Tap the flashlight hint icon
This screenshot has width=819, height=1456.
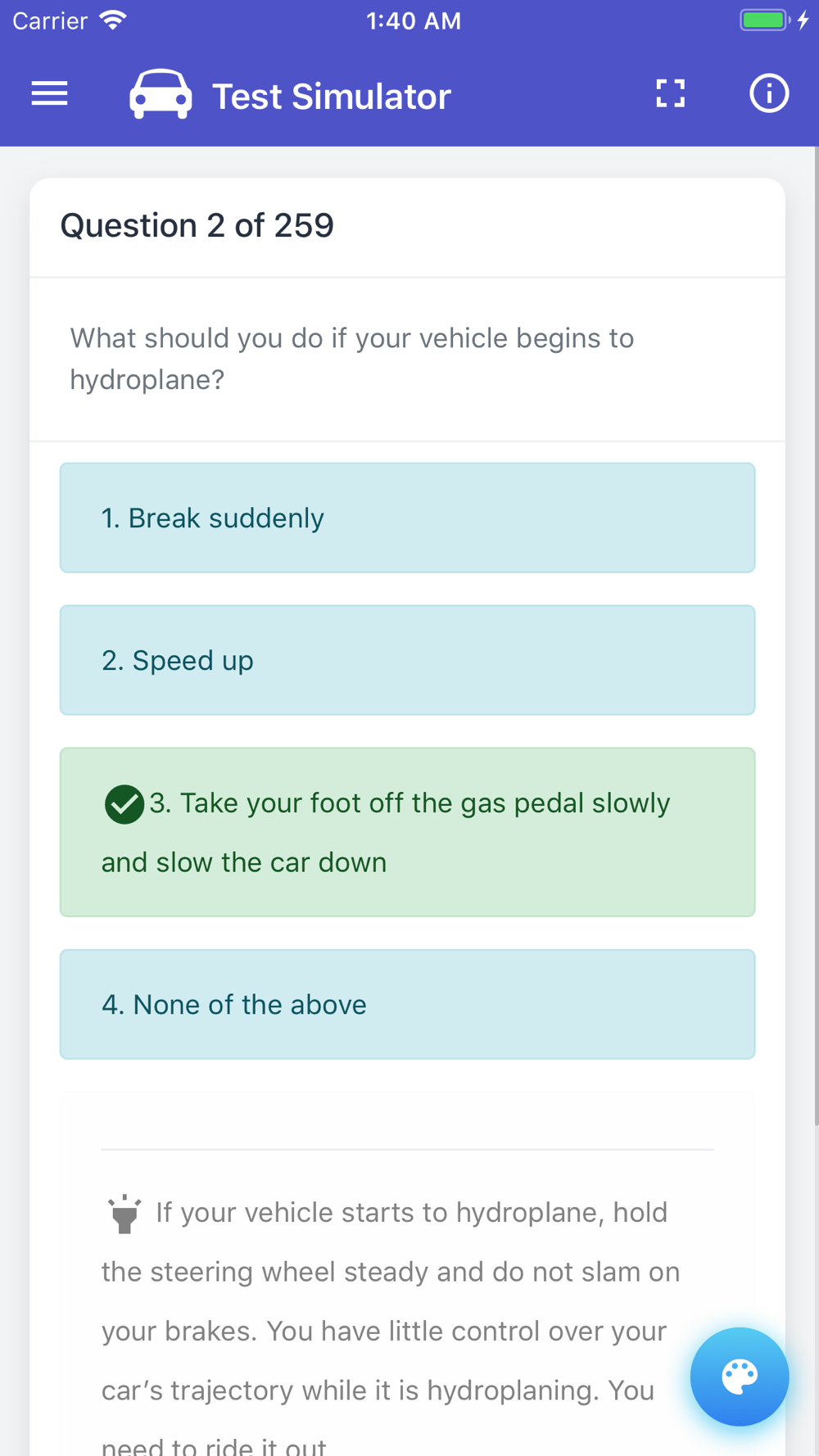[124, 1214]
